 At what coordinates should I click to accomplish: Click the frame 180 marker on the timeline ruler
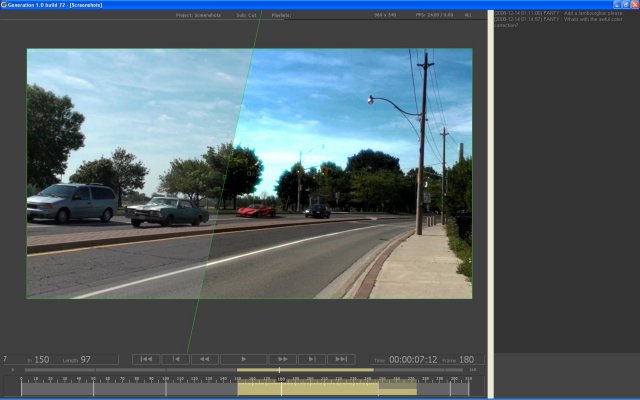(x=281, y=379)
